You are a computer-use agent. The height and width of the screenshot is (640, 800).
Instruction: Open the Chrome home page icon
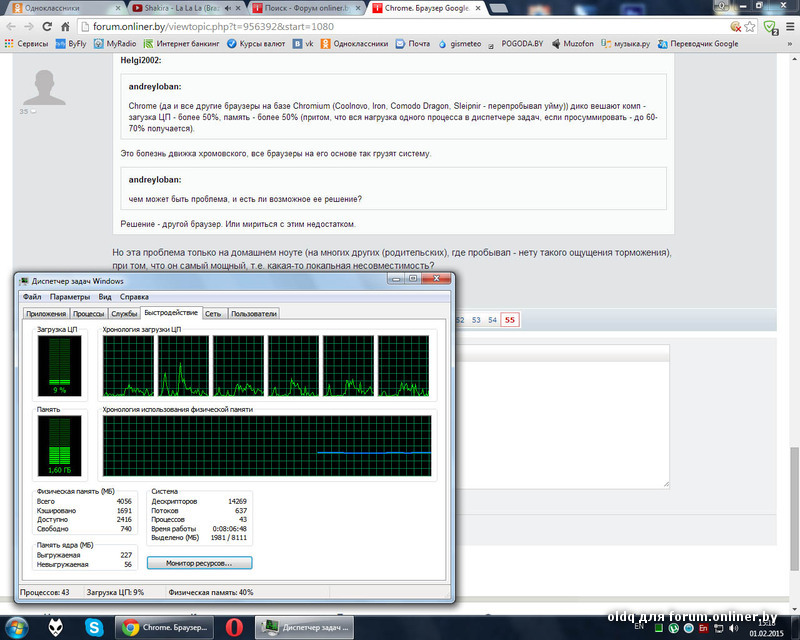point(65,27)
